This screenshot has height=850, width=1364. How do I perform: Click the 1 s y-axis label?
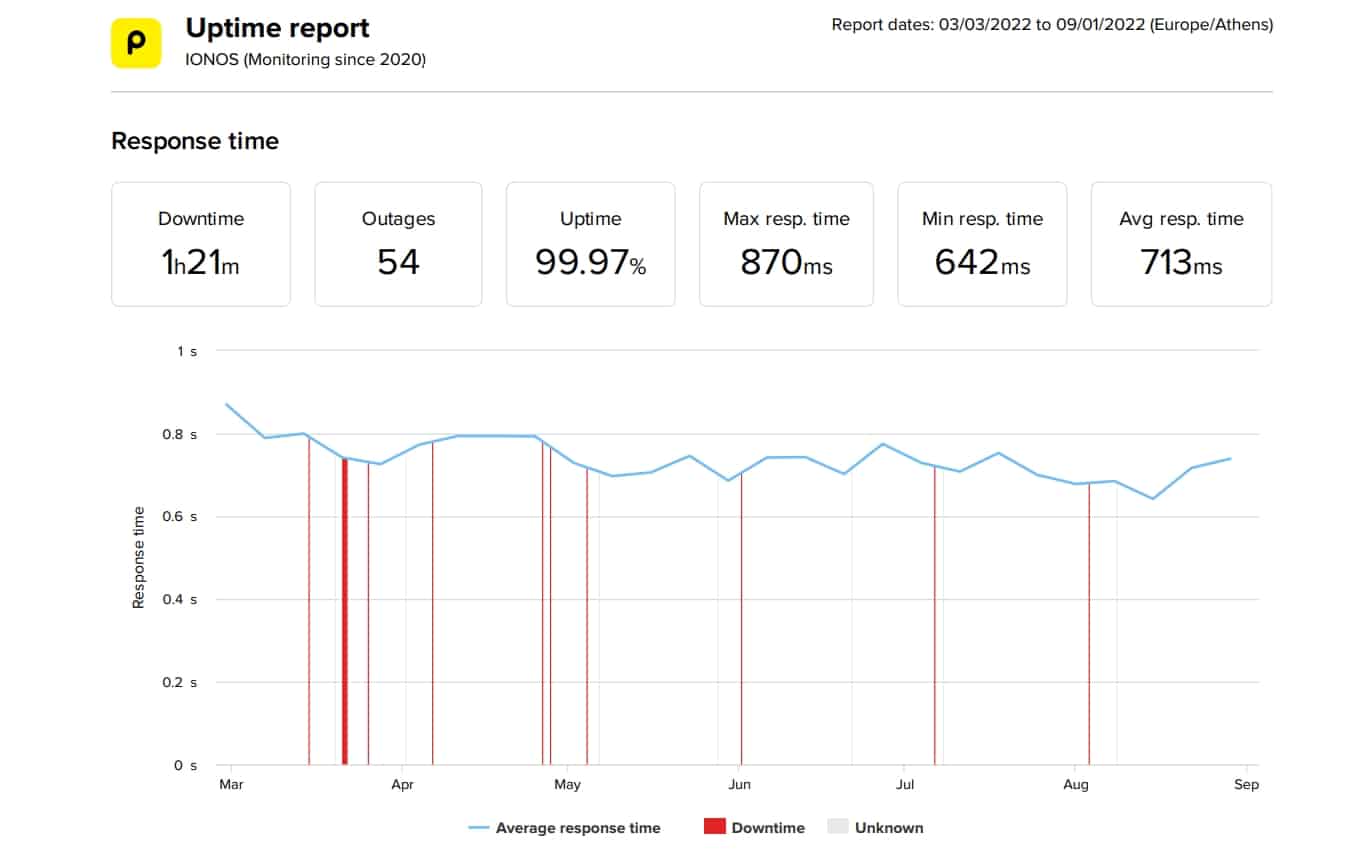click(x=187, y=351)
